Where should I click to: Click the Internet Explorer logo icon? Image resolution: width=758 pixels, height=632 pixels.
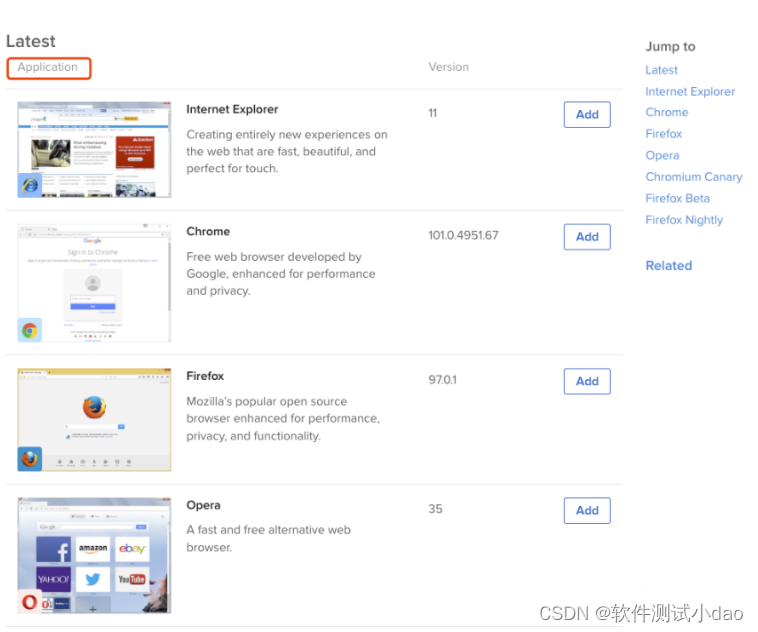coord(30,185)
